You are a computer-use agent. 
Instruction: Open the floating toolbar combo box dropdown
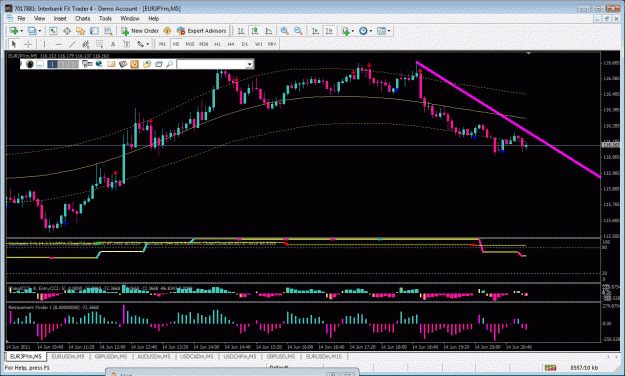(250, 64)
